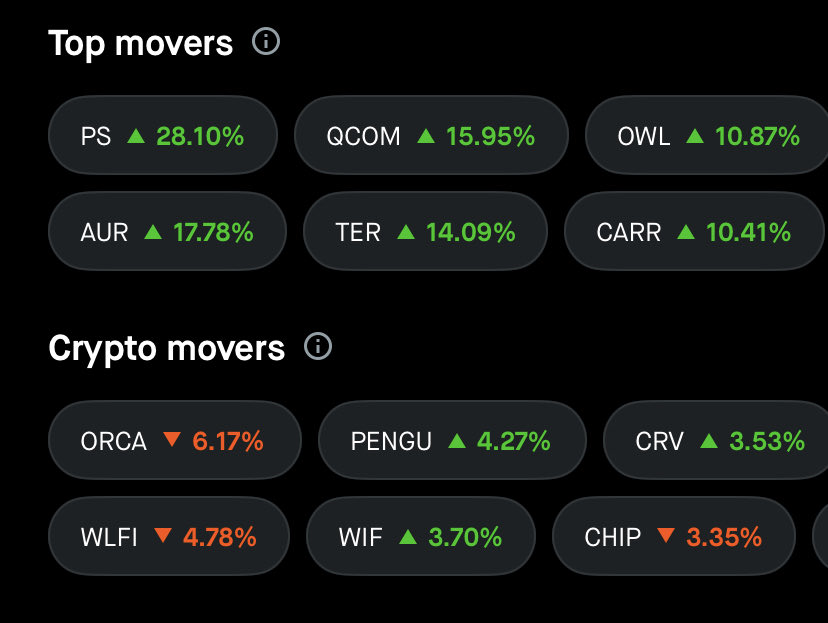
Task: Click the red down arrow beside WLFI
Action: pyautogui.click(x=163, y=535)
